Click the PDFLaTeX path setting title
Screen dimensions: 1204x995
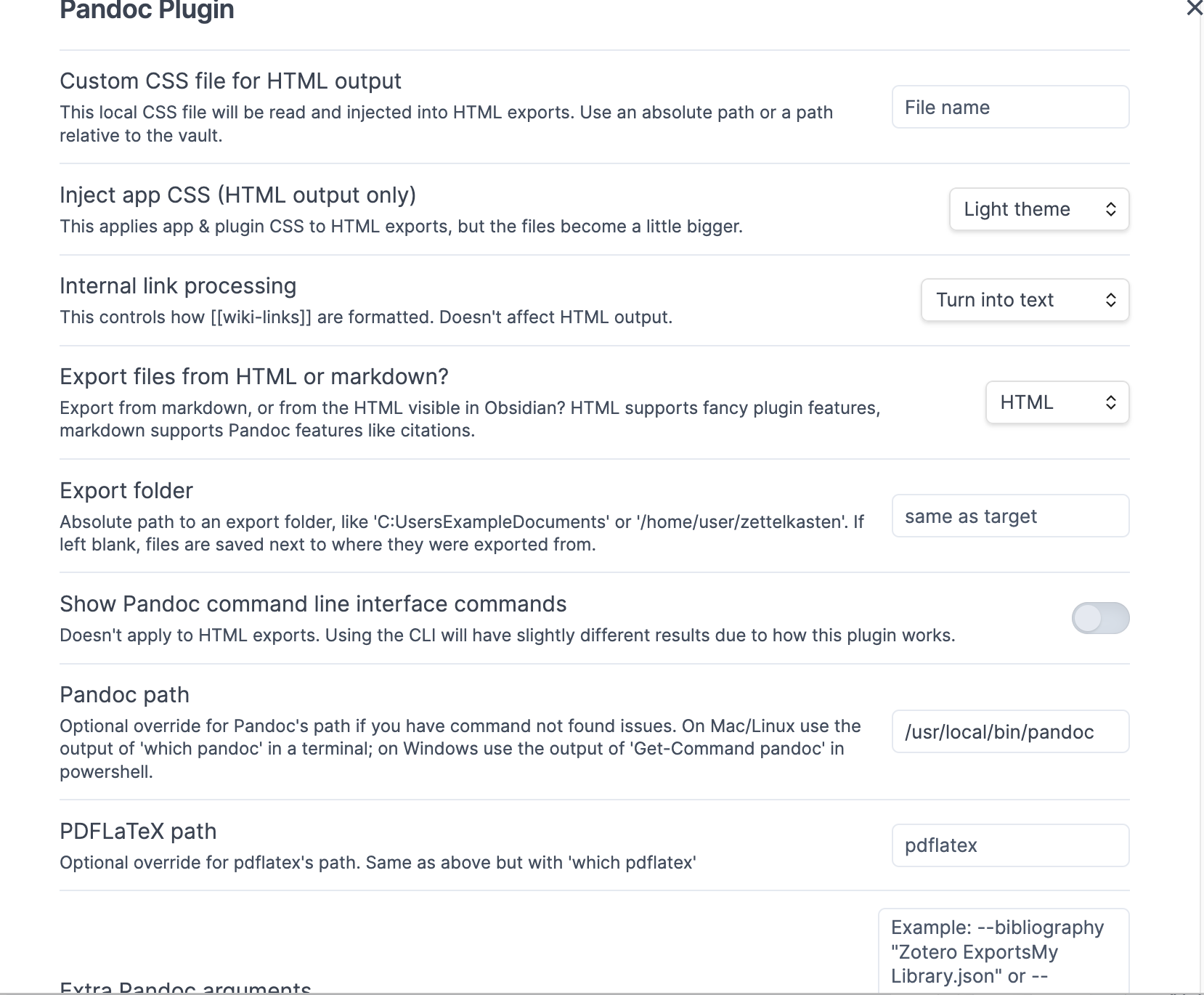(138, 831)
